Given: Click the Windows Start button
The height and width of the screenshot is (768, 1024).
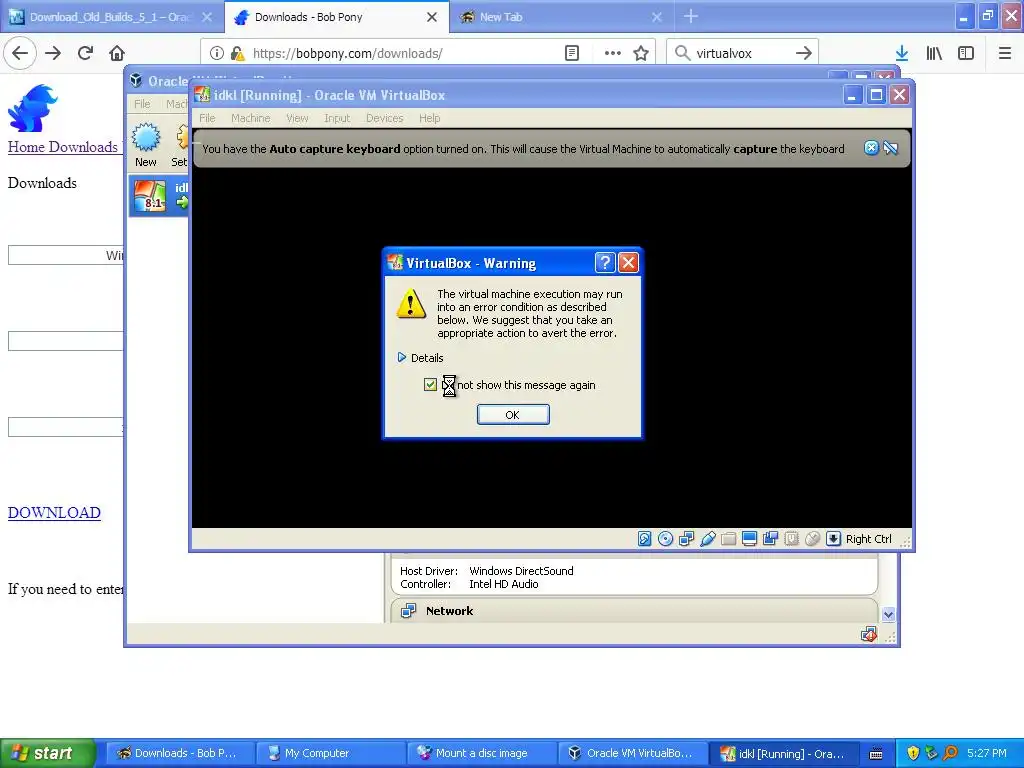Looking at the screenshot, I should pyautogui.click(x=48, y=753).
